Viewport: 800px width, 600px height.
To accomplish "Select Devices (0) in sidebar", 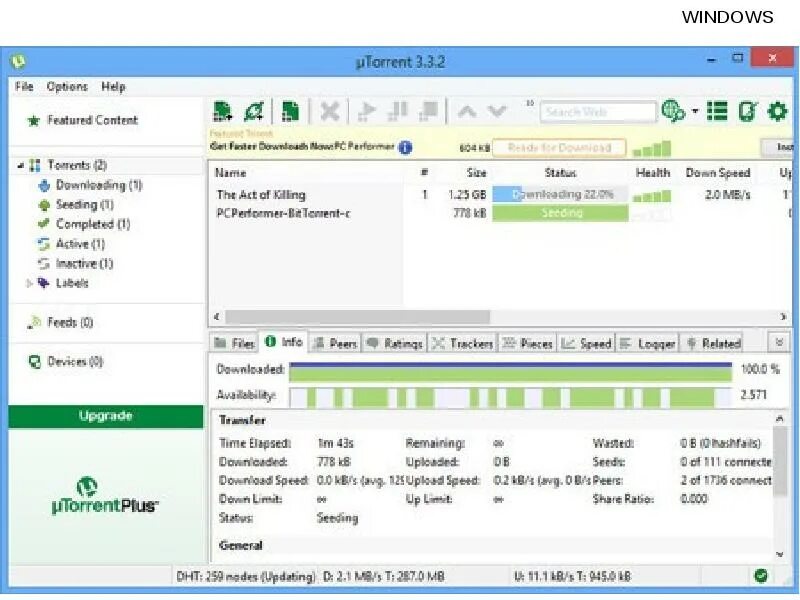I will [74, 362].
